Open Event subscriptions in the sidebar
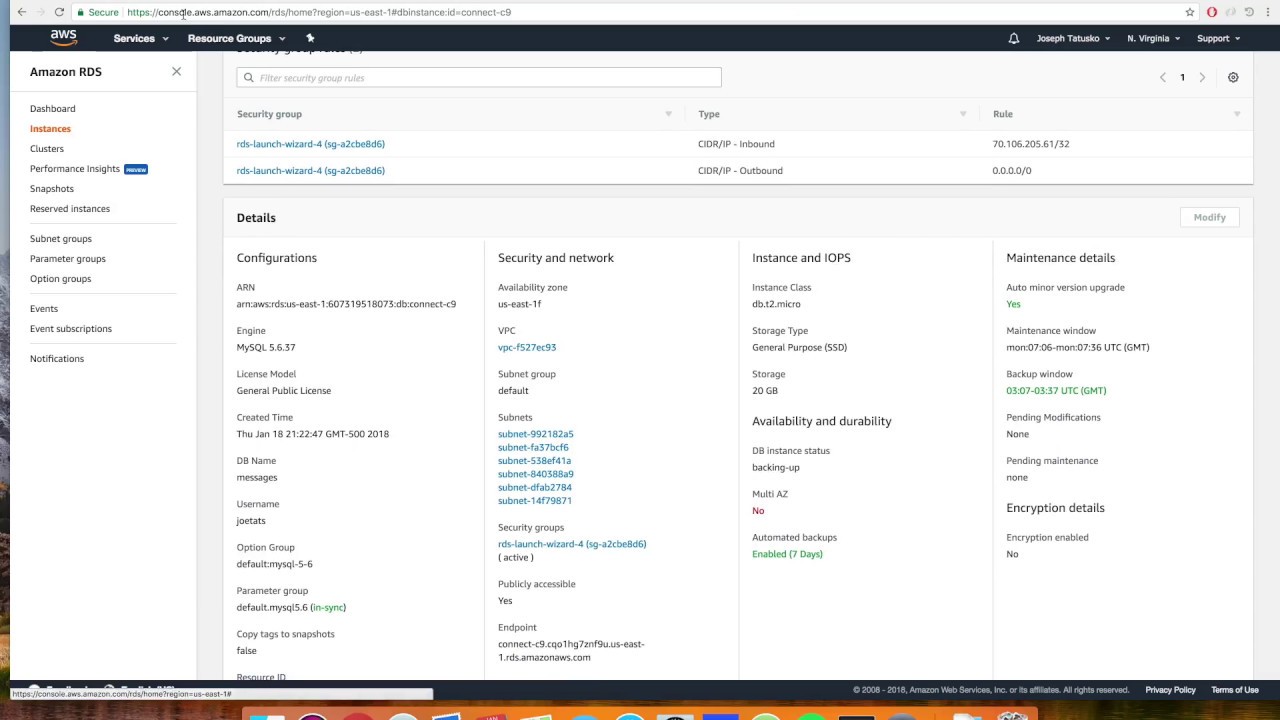 pyautogui.click(x=71, y=328)
